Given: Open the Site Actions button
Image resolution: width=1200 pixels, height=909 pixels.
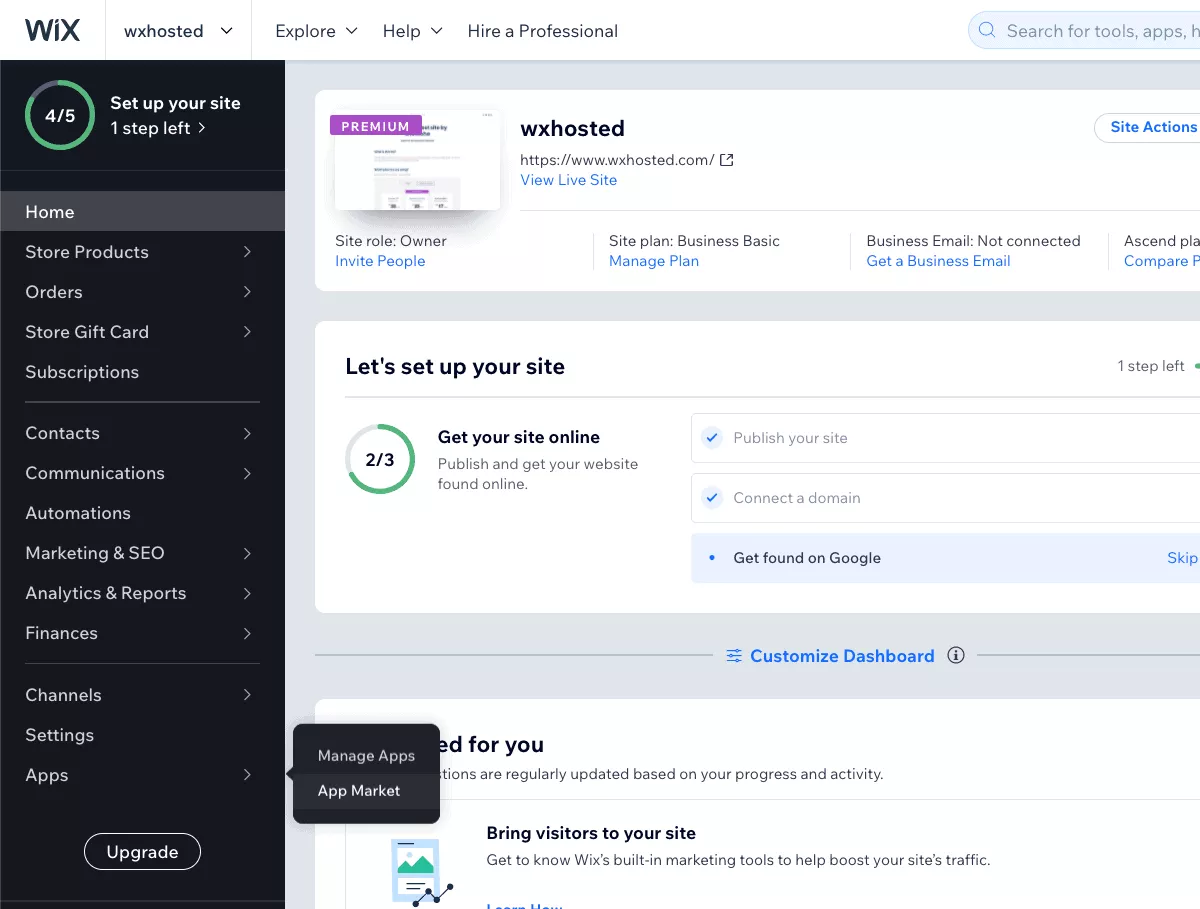Looking at the screenshot, I should 1148,127.
